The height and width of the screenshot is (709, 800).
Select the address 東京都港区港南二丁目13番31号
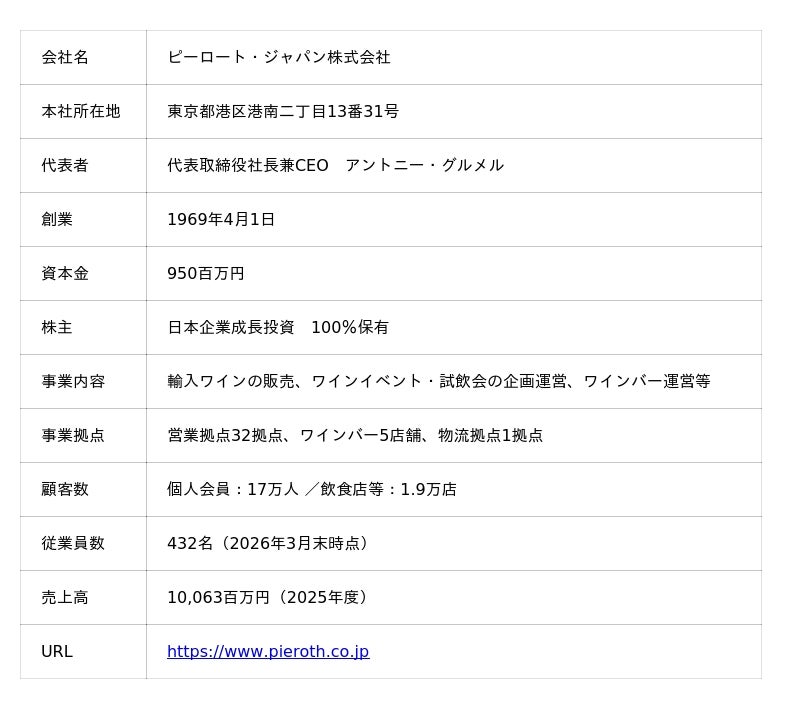click(x=283, y=111)
